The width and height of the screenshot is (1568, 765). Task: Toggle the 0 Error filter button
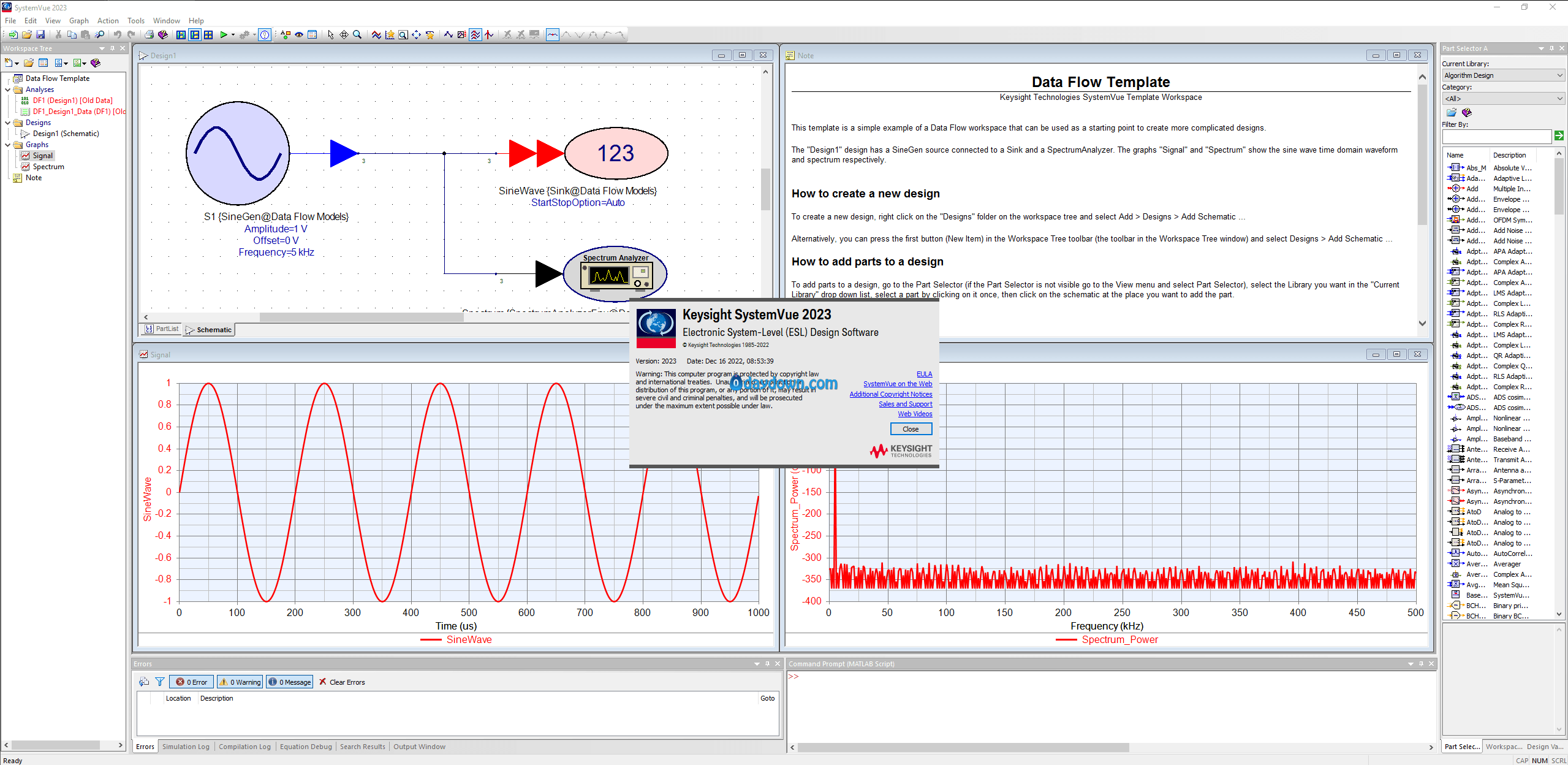point(191,682)
